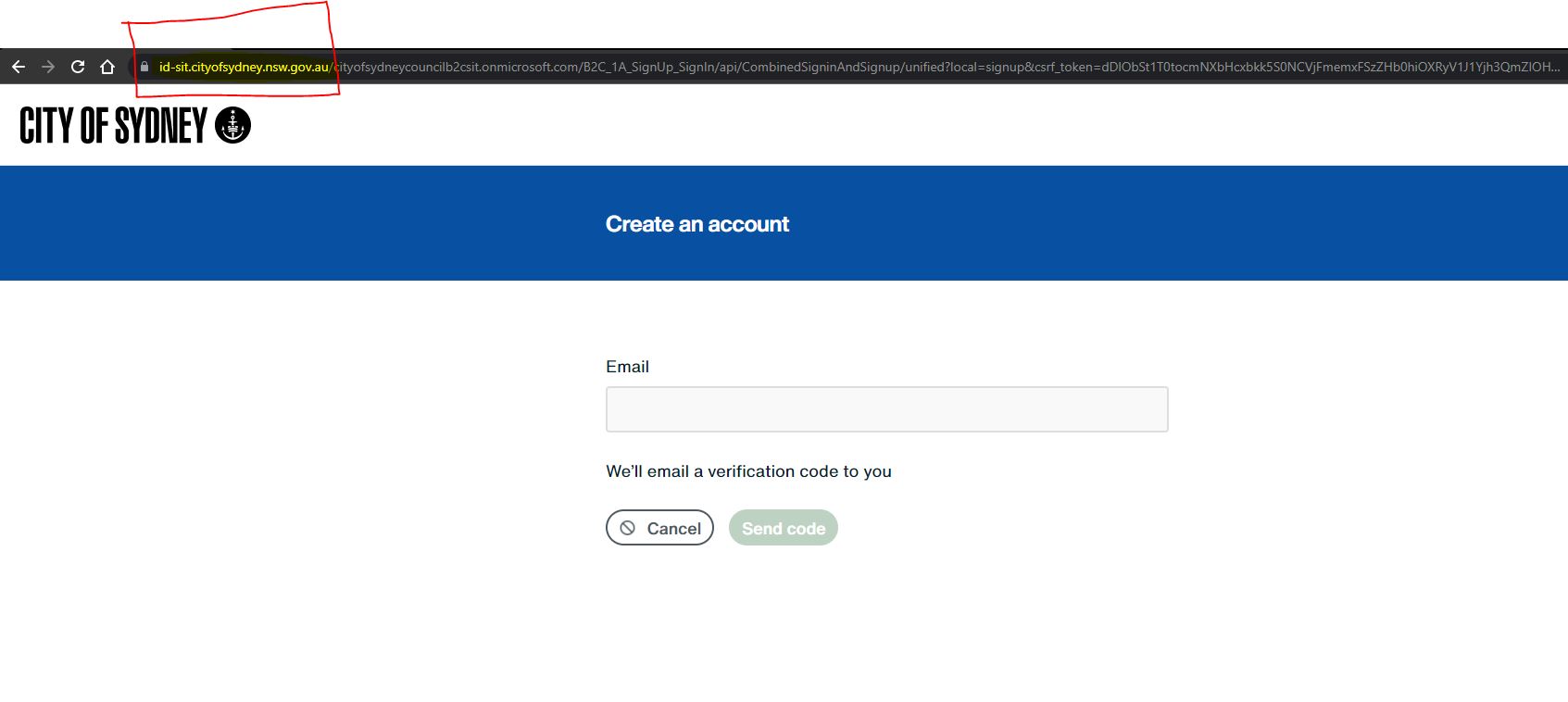
Task: Click the browser back arrow
Action: tap(19, 67)
